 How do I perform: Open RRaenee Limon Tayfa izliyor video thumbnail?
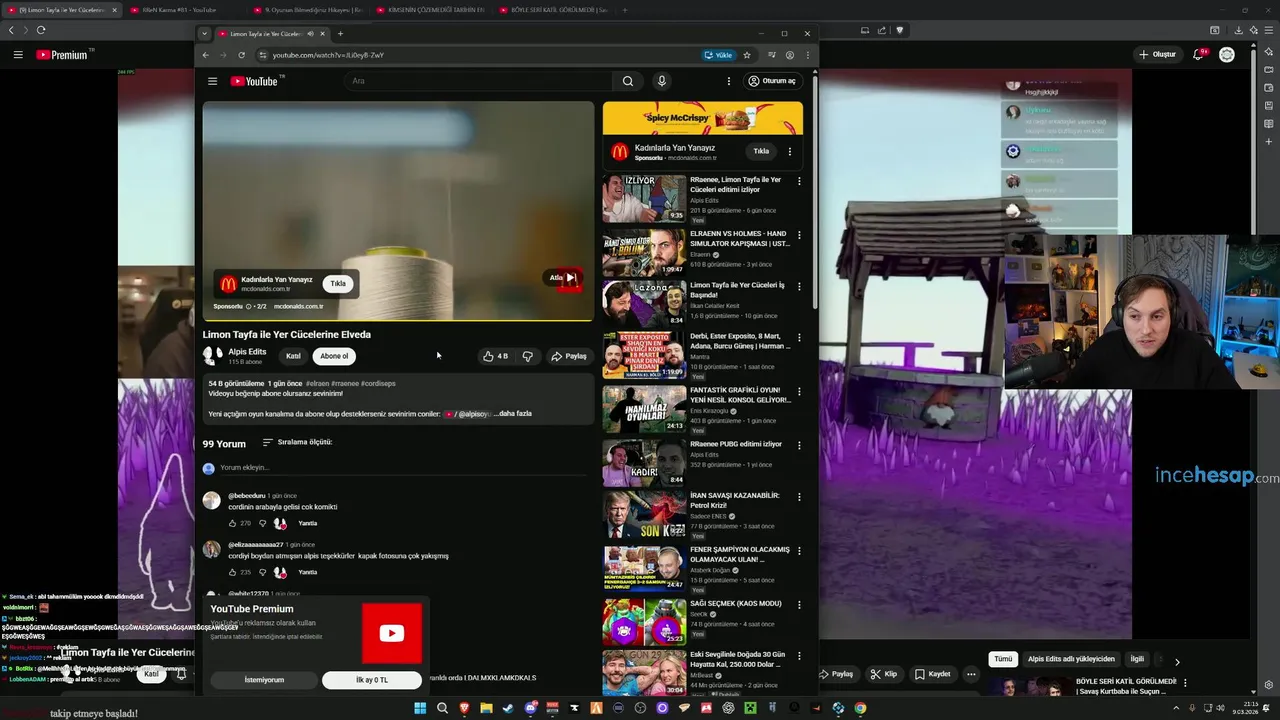click(644, 198)
